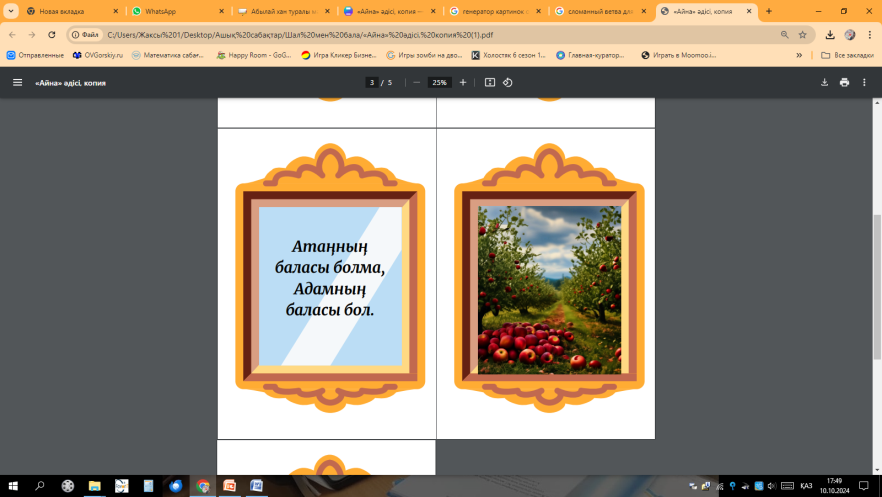882x497 pixels.
Task: Close the WhatsApp tab
Action: [221, 11]
